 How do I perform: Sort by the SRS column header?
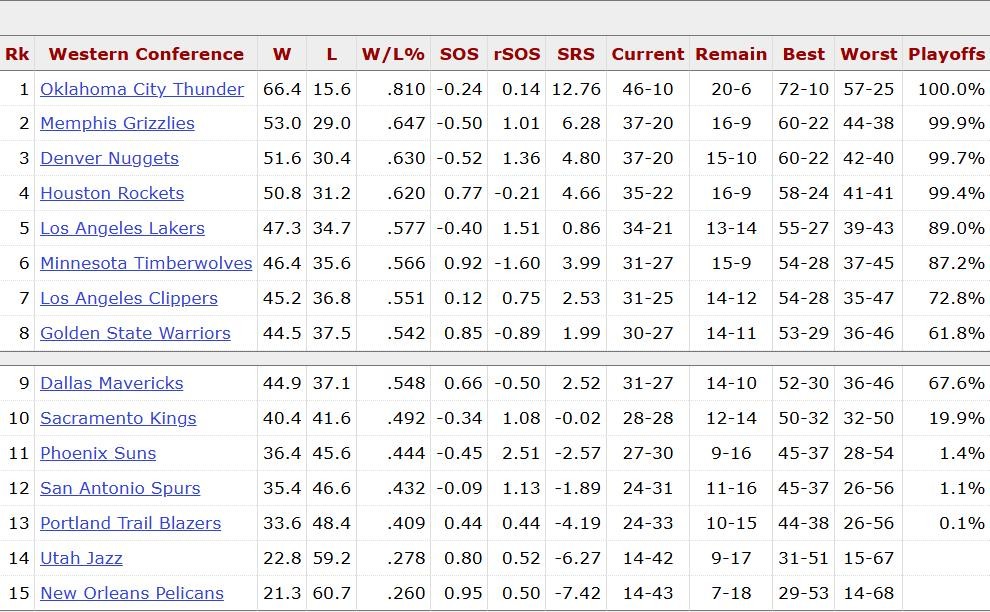coord(576,54)
